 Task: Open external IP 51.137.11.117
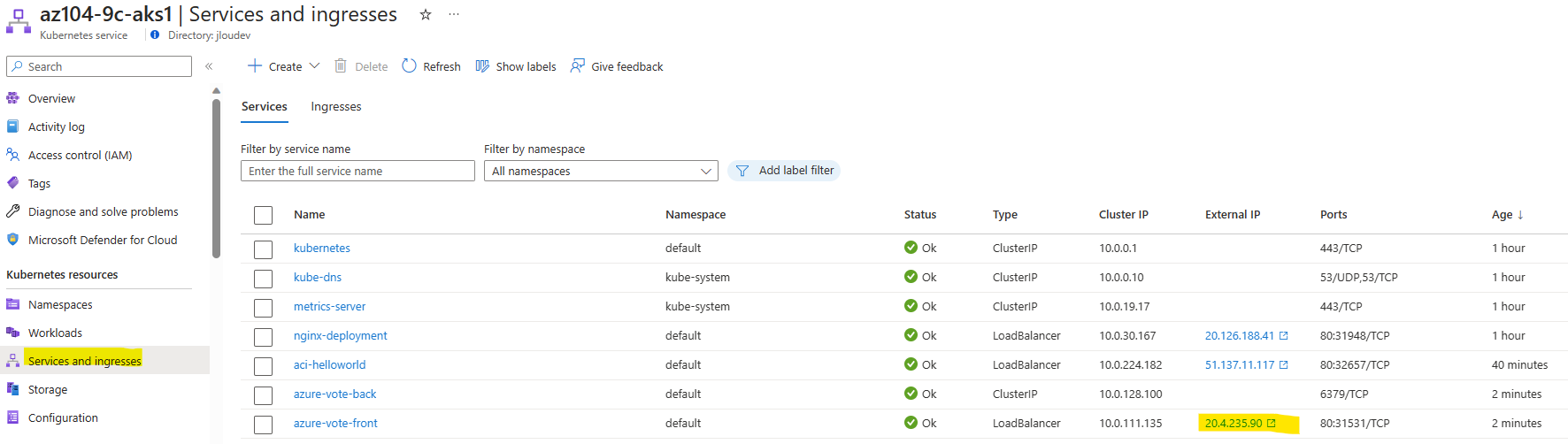pos(1240,364)
